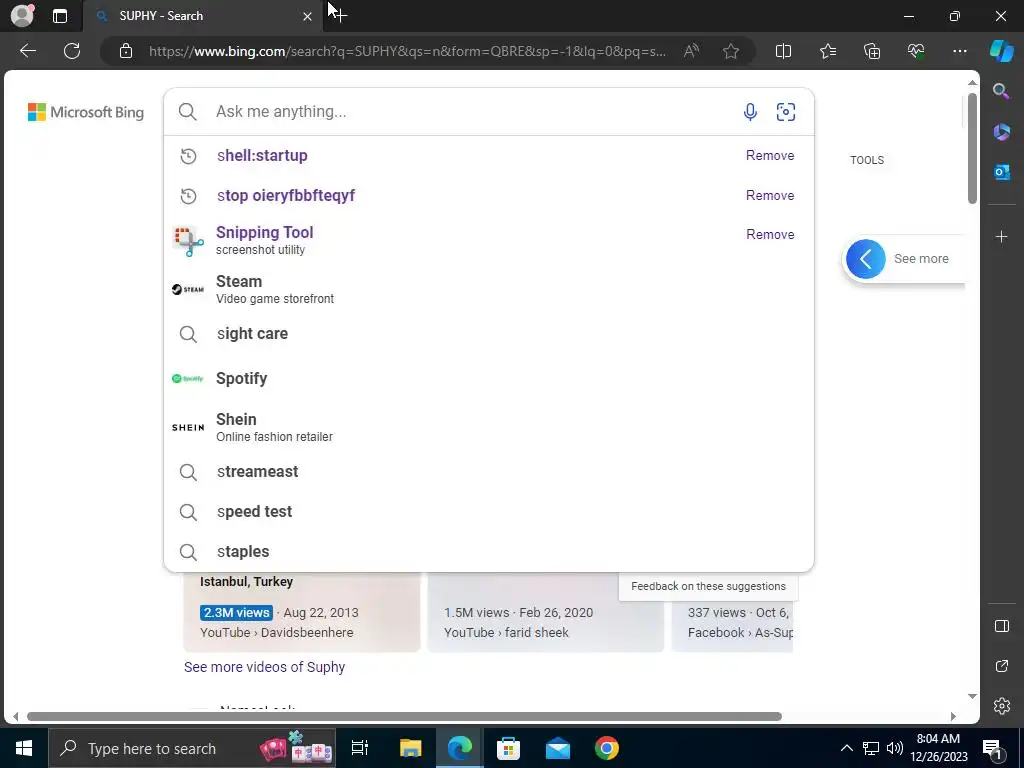This screenshot has width=1024, height=768.
Task: Open Mail app from the taskbar
Action: click(558, 748)
